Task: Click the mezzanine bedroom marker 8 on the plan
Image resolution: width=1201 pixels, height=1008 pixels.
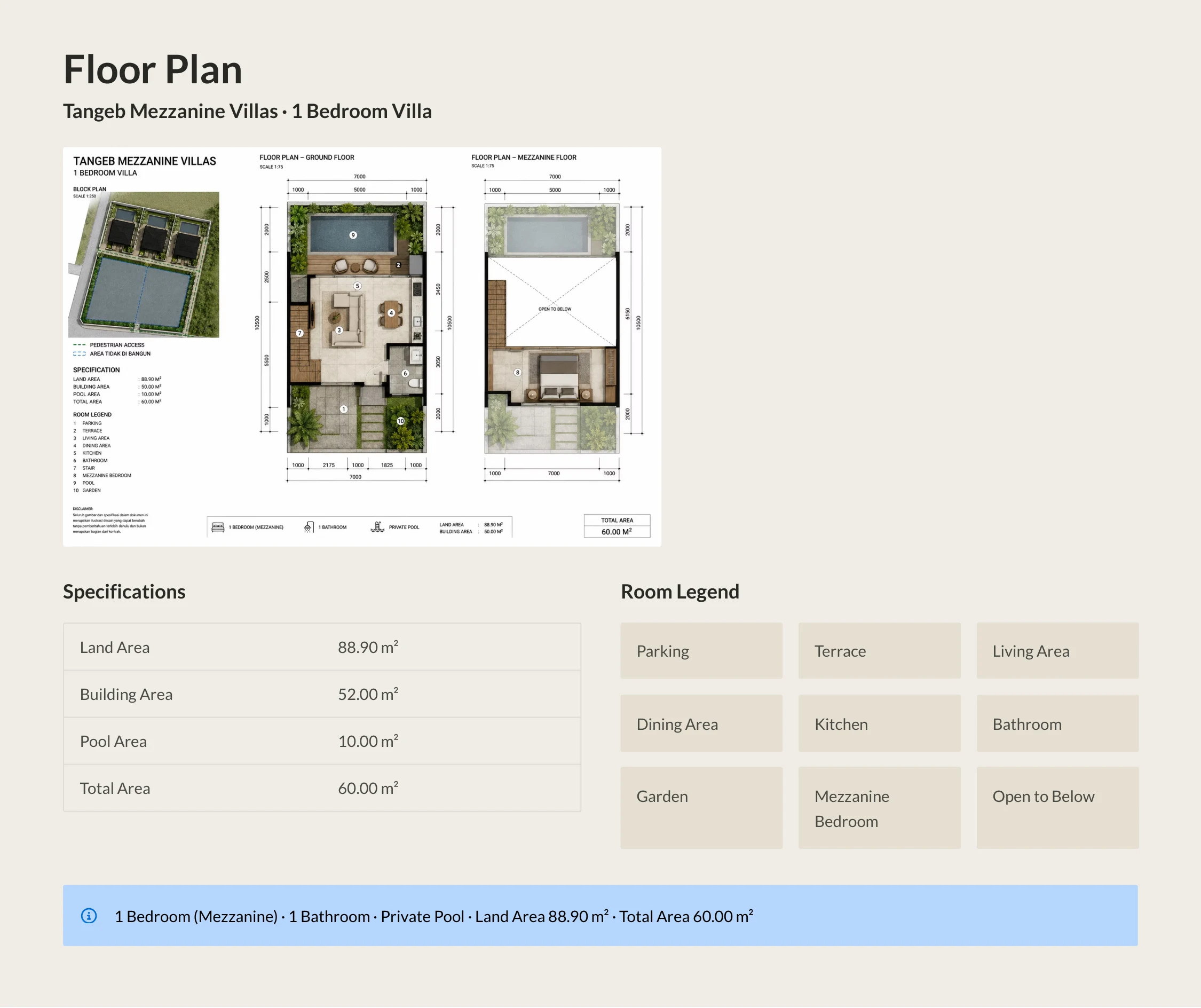Action: tap(518, 373)
